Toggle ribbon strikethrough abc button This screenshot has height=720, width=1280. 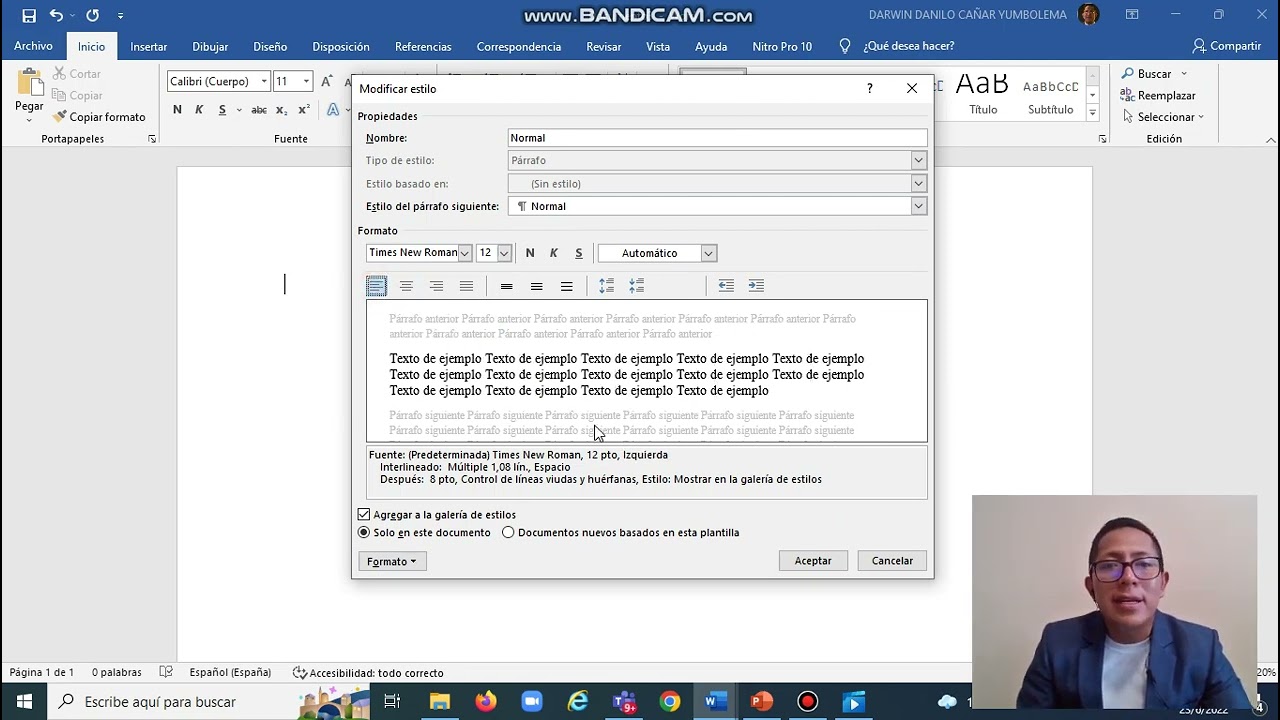tap(259, 110)
